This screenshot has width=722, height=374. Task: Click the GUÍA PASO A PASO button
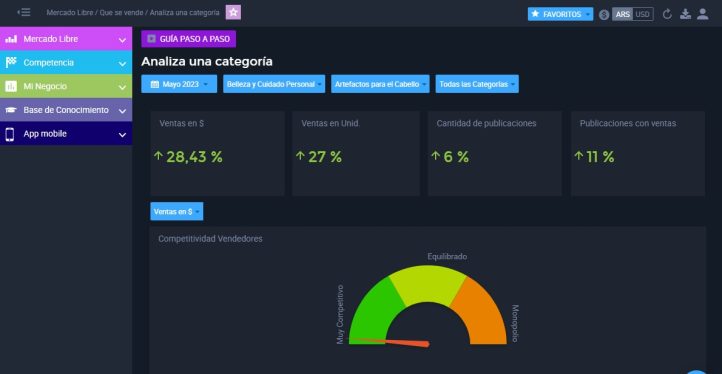[188, 39]
